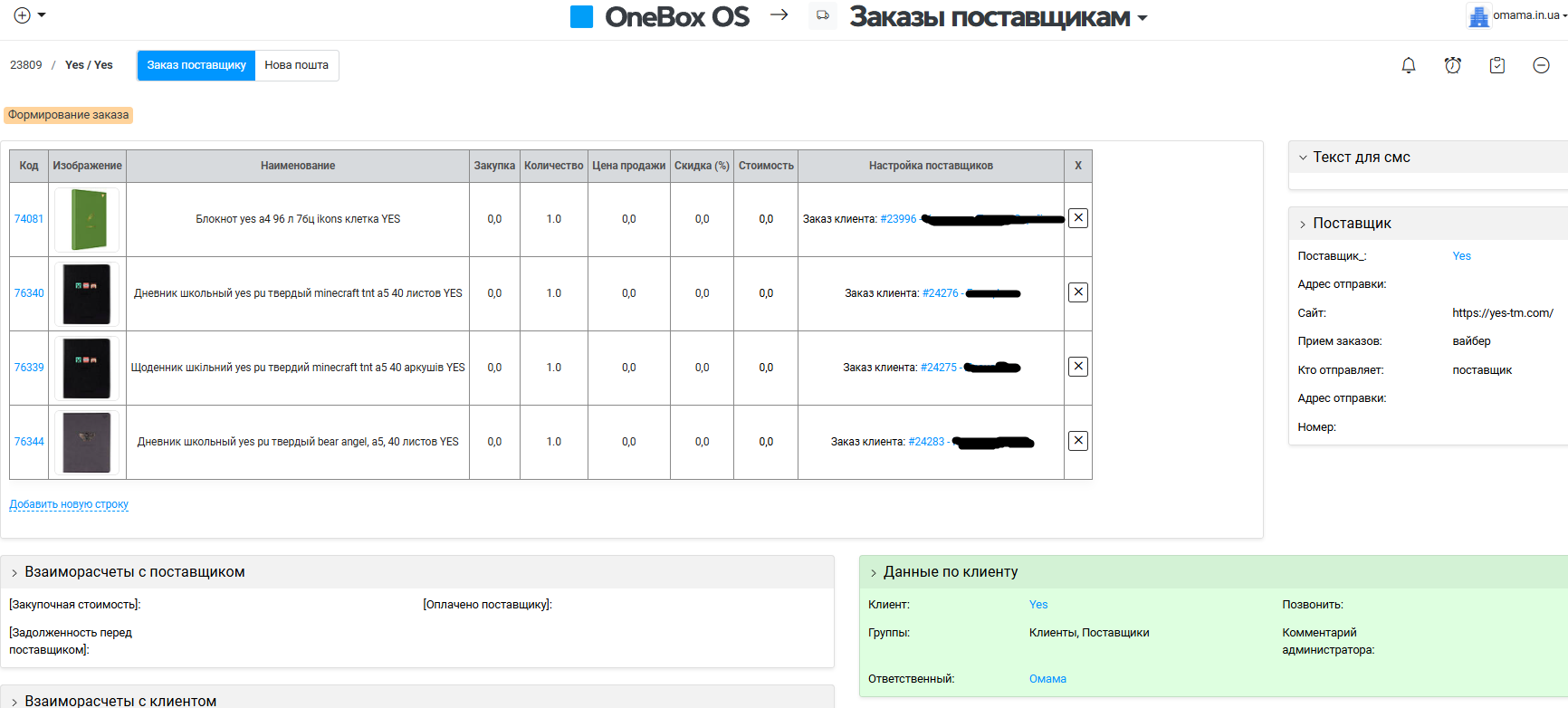Viewport: 1568px width, 708px height.
Task: Click the OneBox OS title text
Action: click(x=677, y=17)
